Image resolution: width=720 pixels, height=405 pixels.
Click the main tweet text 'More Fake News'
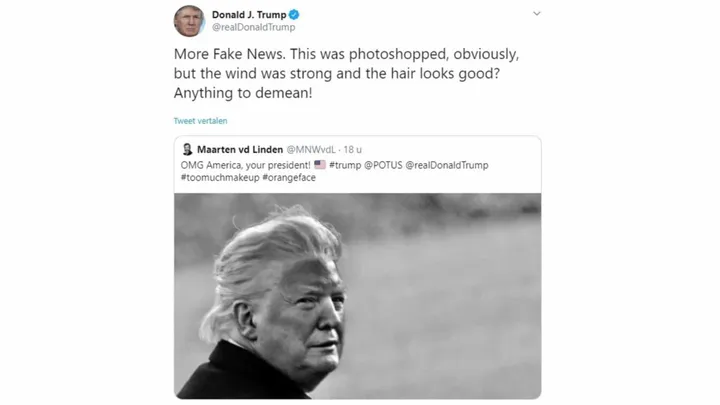pos(230,54)
